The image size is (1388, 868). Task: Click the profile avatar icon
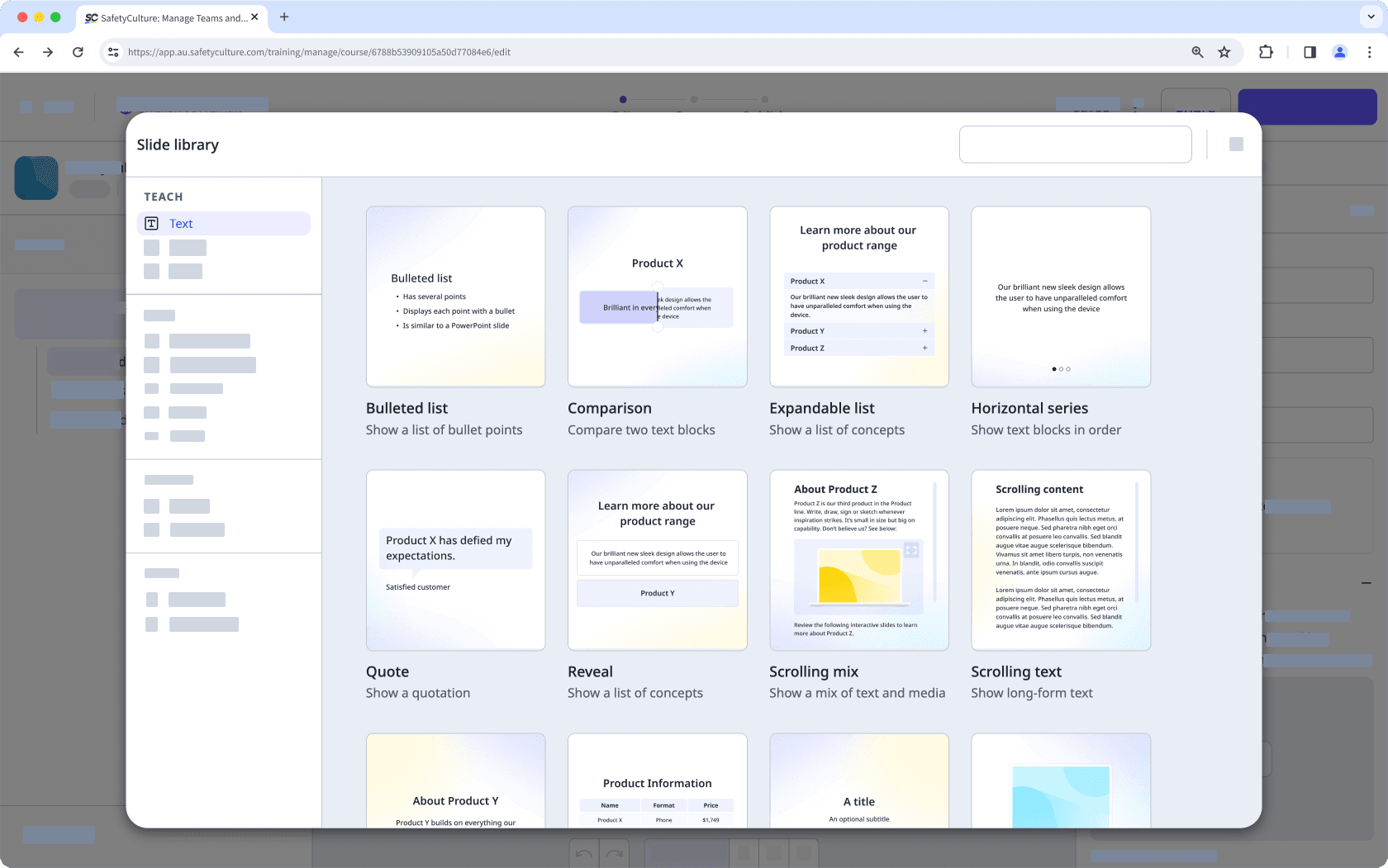pyautogui.click(x=1340, y=51)
